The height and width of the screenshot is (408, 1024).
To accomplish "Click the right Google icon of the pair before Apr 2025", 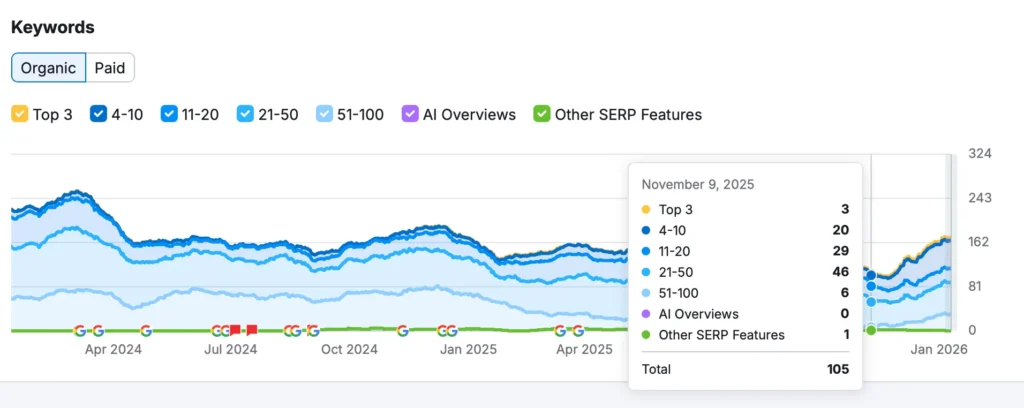I will point(578,330).
